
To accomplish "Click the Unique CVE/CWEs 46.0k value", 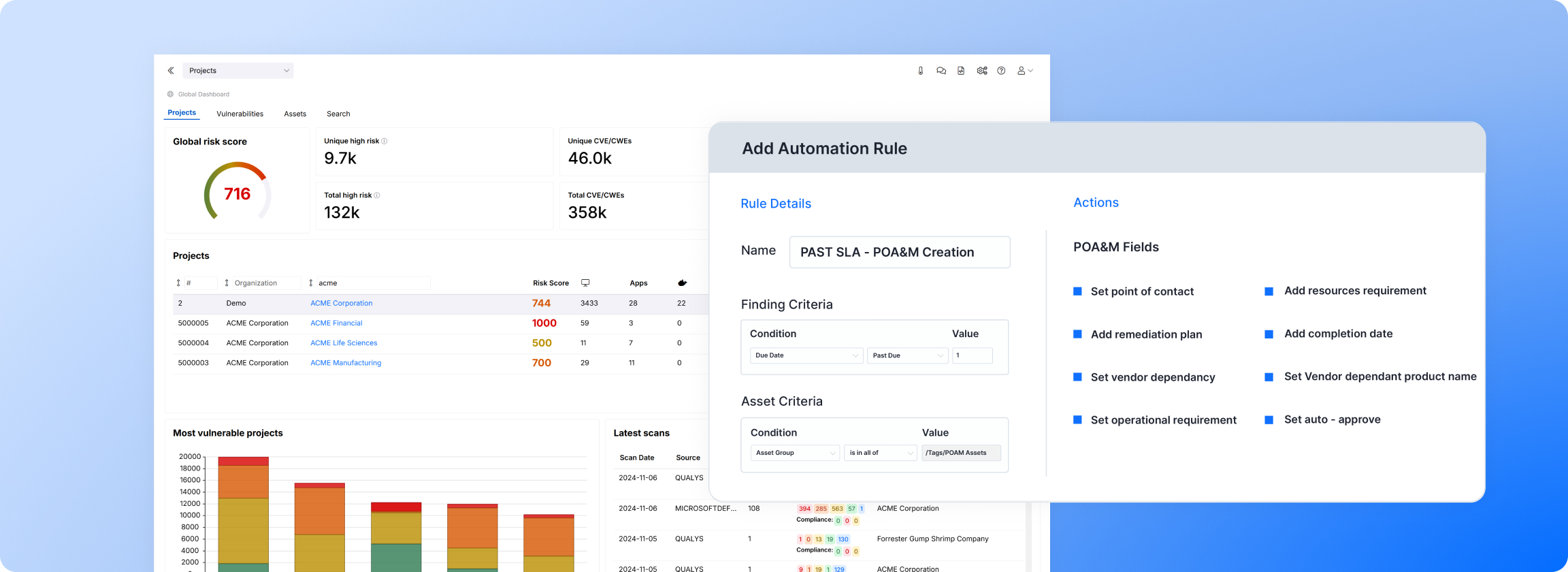I will pos(590,158).
